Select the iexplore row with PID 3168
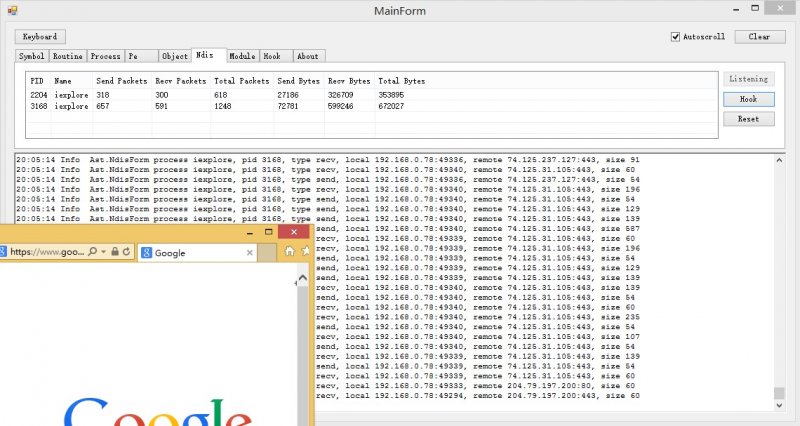Viewport: 800px width, 426px height. (x=372, y=106)
